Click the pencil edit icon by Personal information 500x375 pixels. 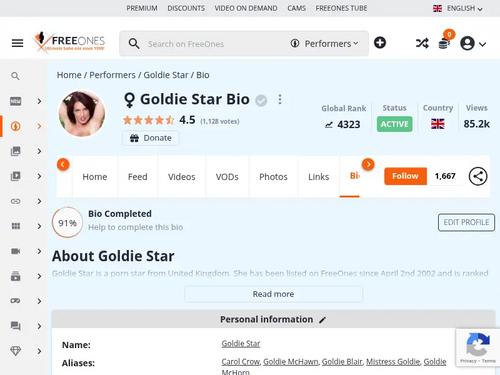(x=322, y=320)
